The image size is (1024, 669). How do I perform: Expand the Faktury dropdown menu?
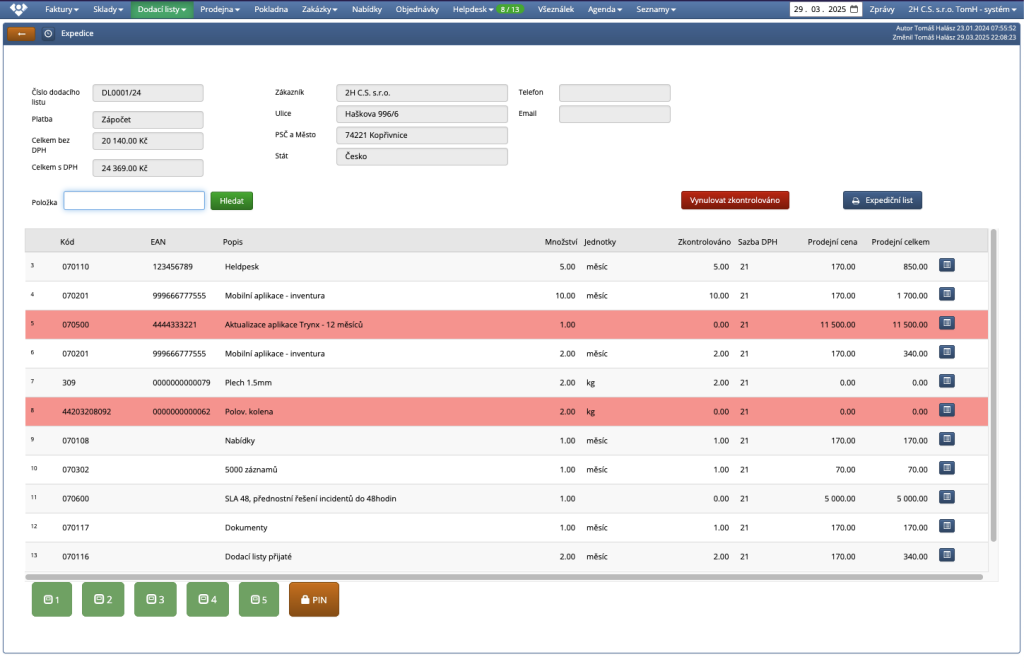coord(61,9)
